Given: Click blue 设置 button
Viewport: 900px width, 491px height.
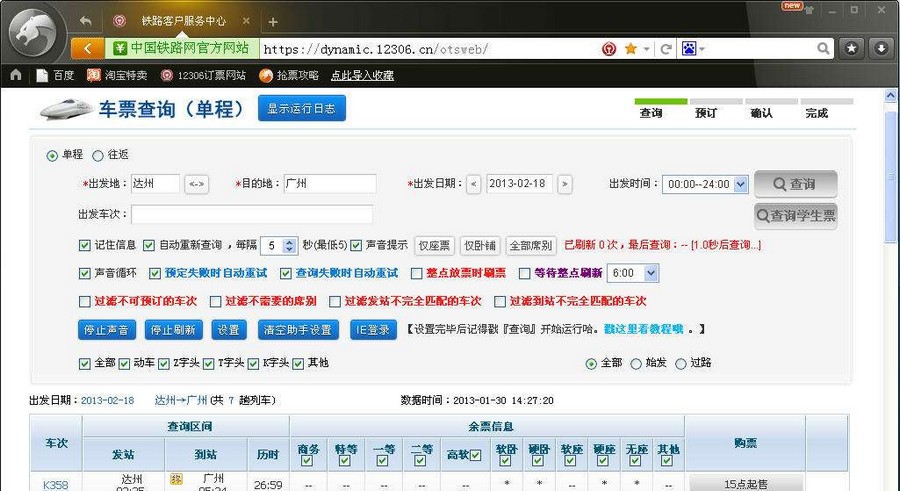Looking at the screenshot, I should coord(228,330).
